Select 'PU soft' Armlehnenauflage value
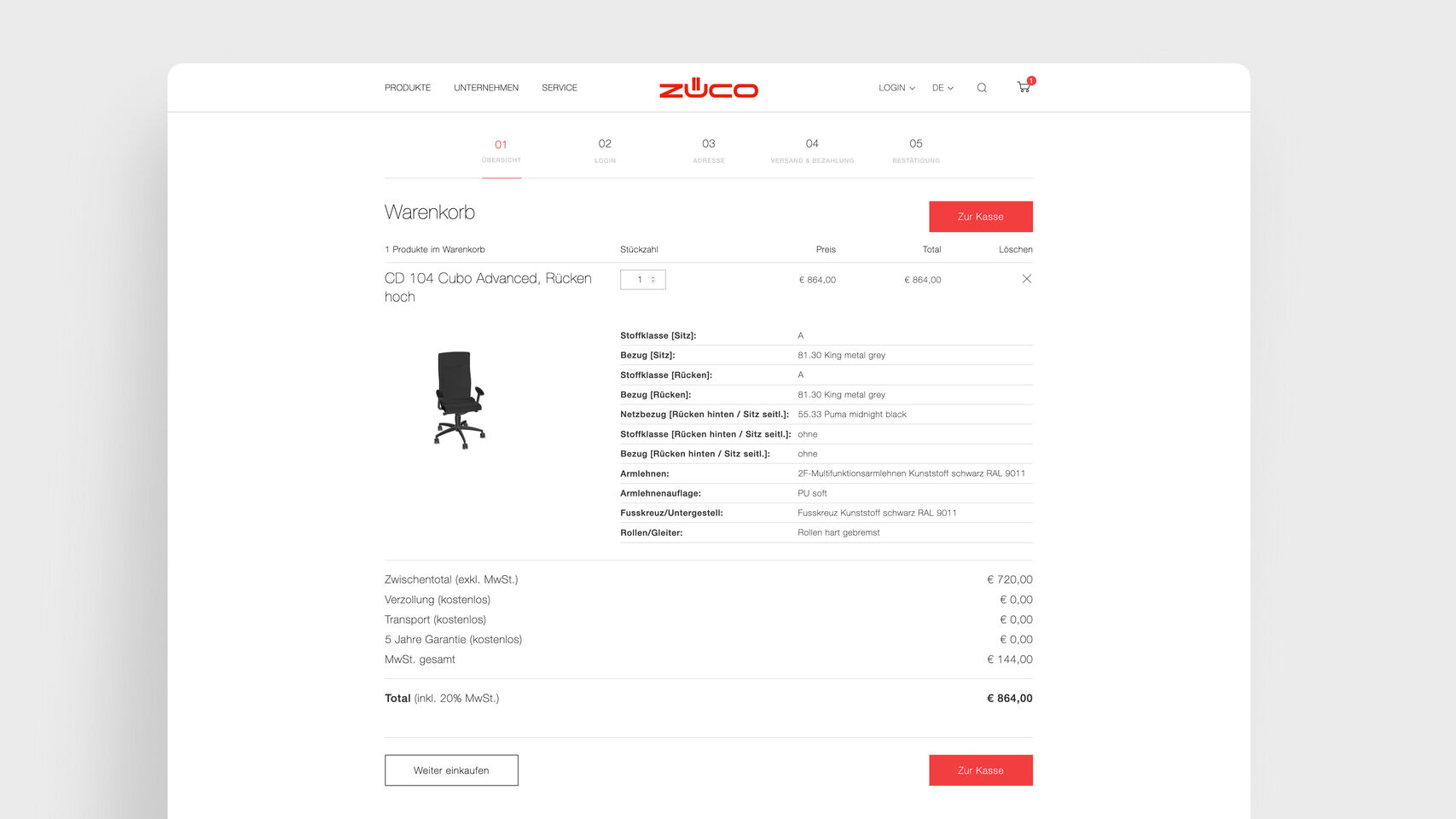 (x=812, y=493)
